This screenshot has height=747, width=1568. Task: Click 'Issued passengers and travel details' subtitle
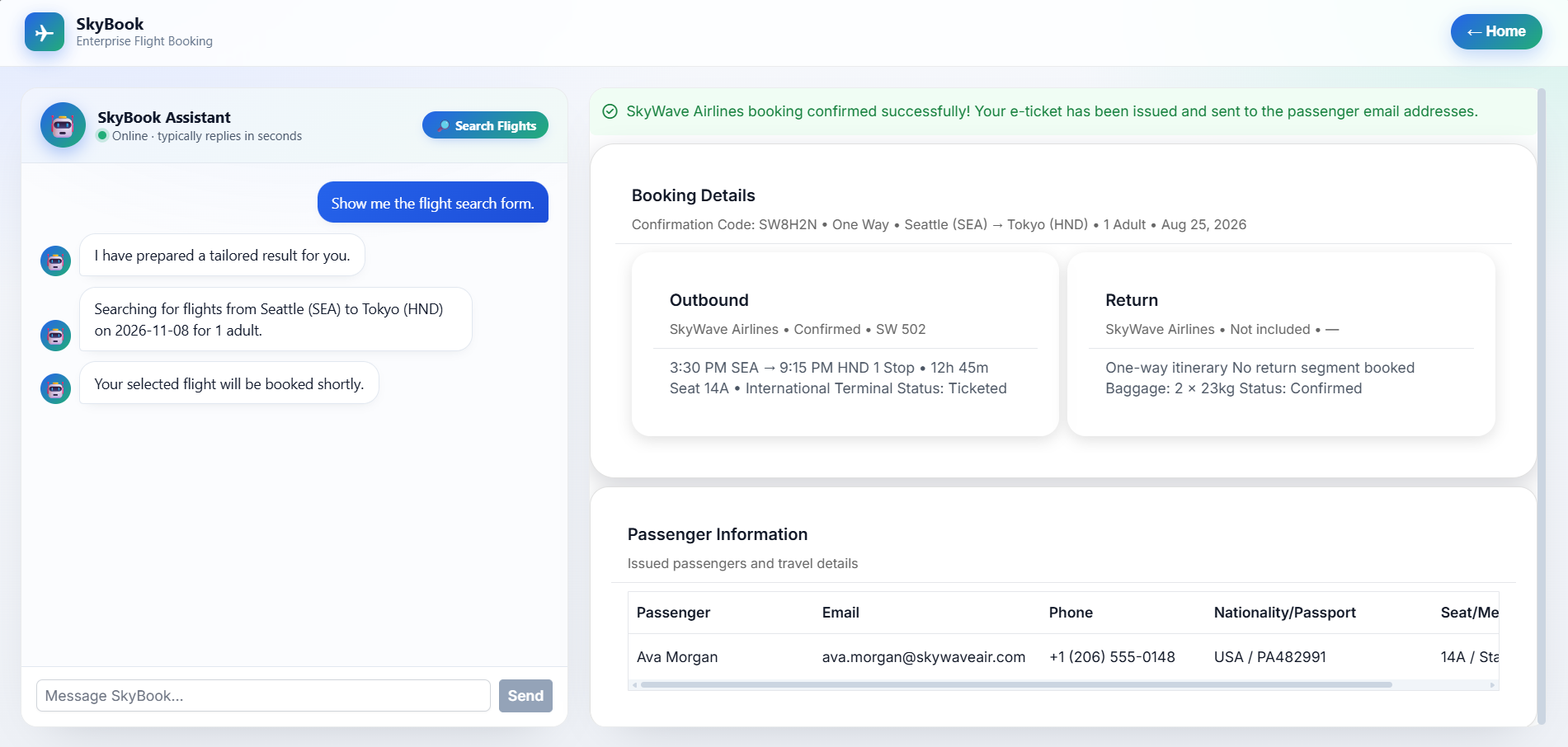tap(742, 563)
